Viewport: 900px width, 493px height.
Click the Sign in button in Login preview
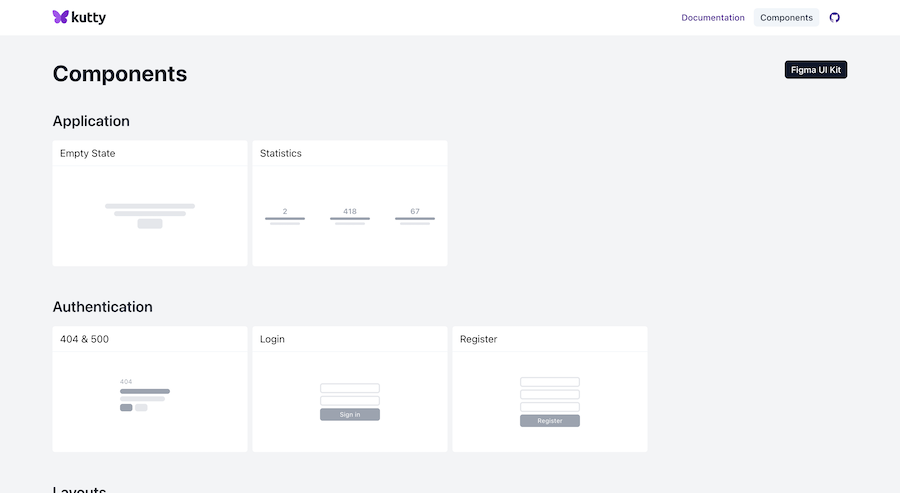[350, 414]
